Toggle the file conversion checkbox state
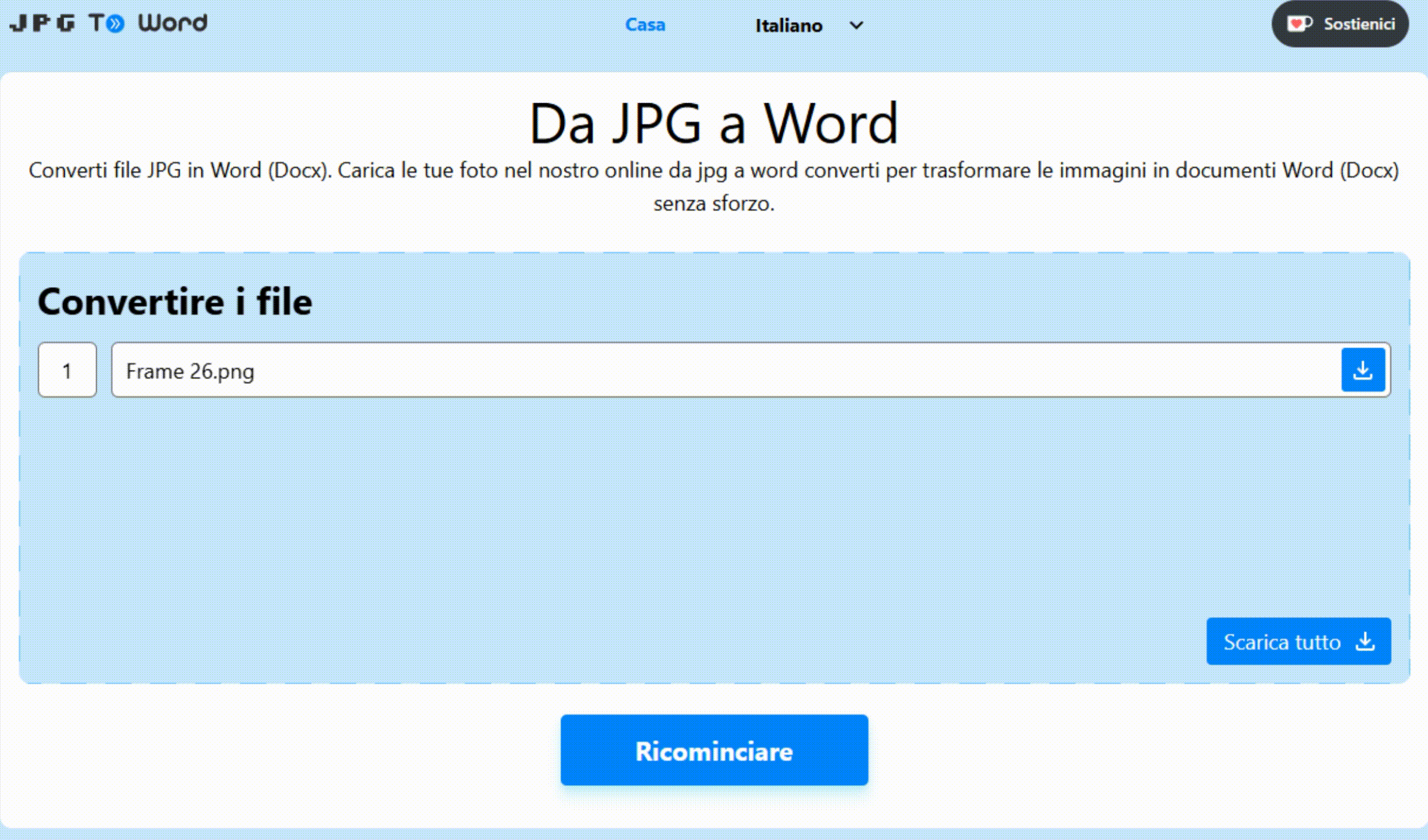This screenshot has height=840, width=1428. pyautogui.click(x=67, y=370)
